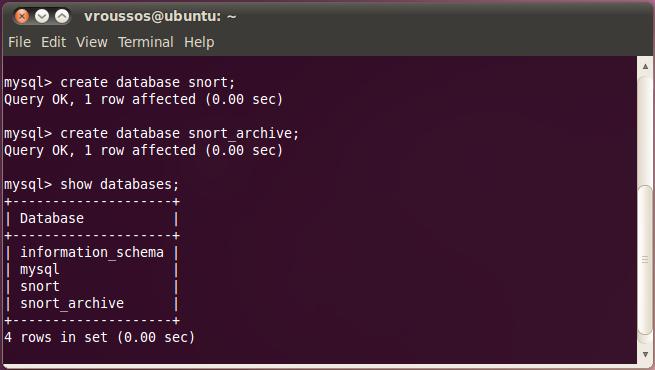
Task: Click the '4 rows in set' result line
Action: coord(99,337)
